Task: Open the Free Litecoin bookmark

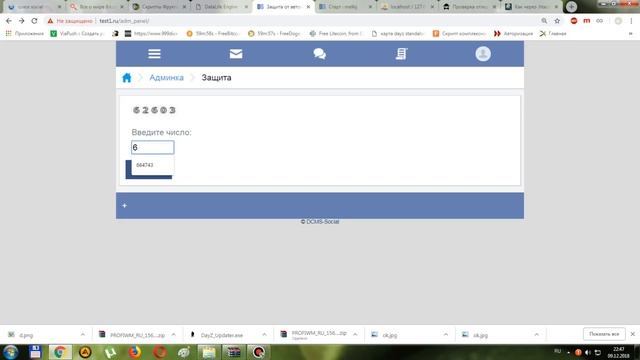Action: pyautogui.click(x=336, y=33)
